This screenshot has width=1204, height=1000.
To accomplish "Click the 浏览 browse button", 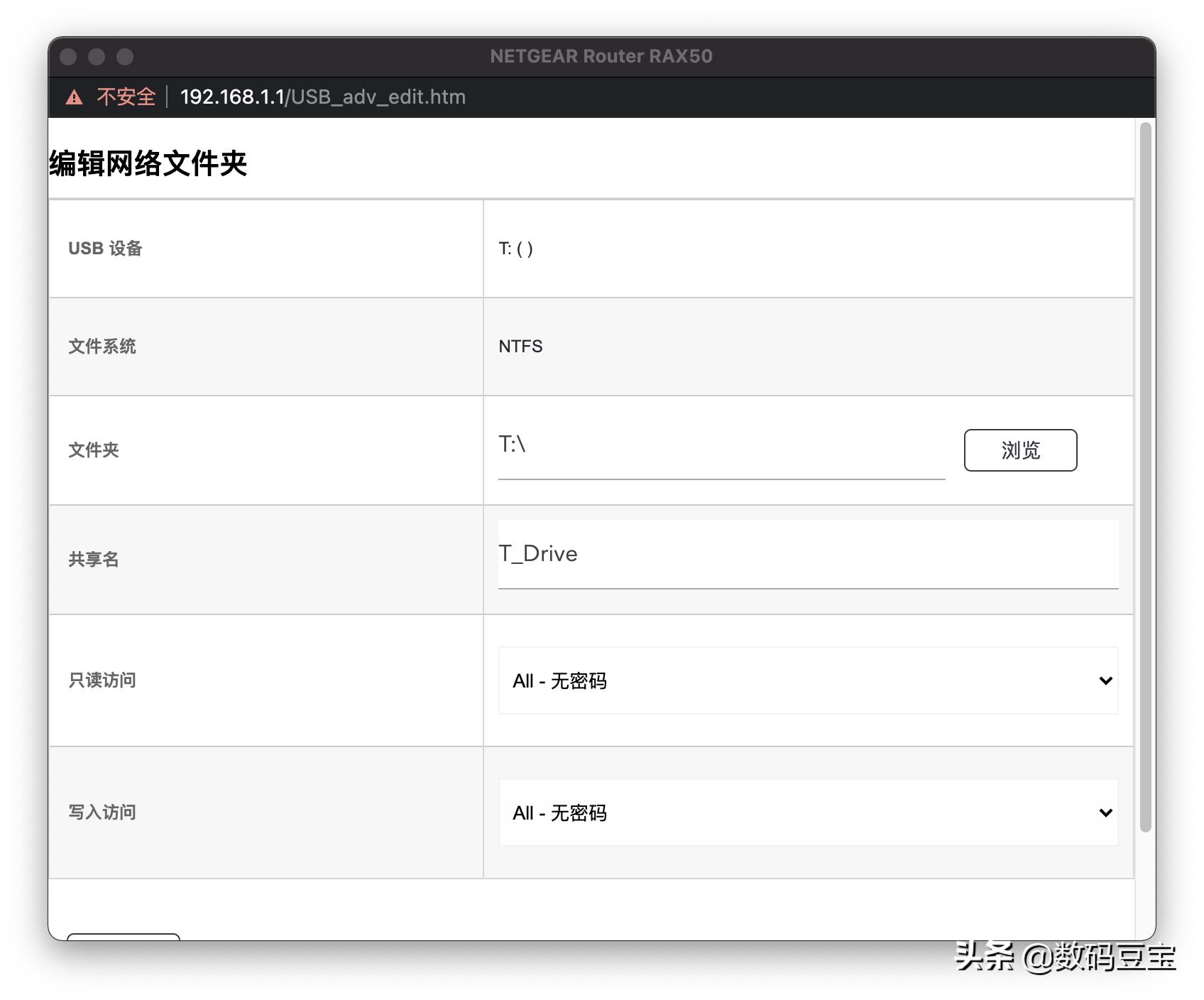I will pyautogui.click(x=1020, y=450).
